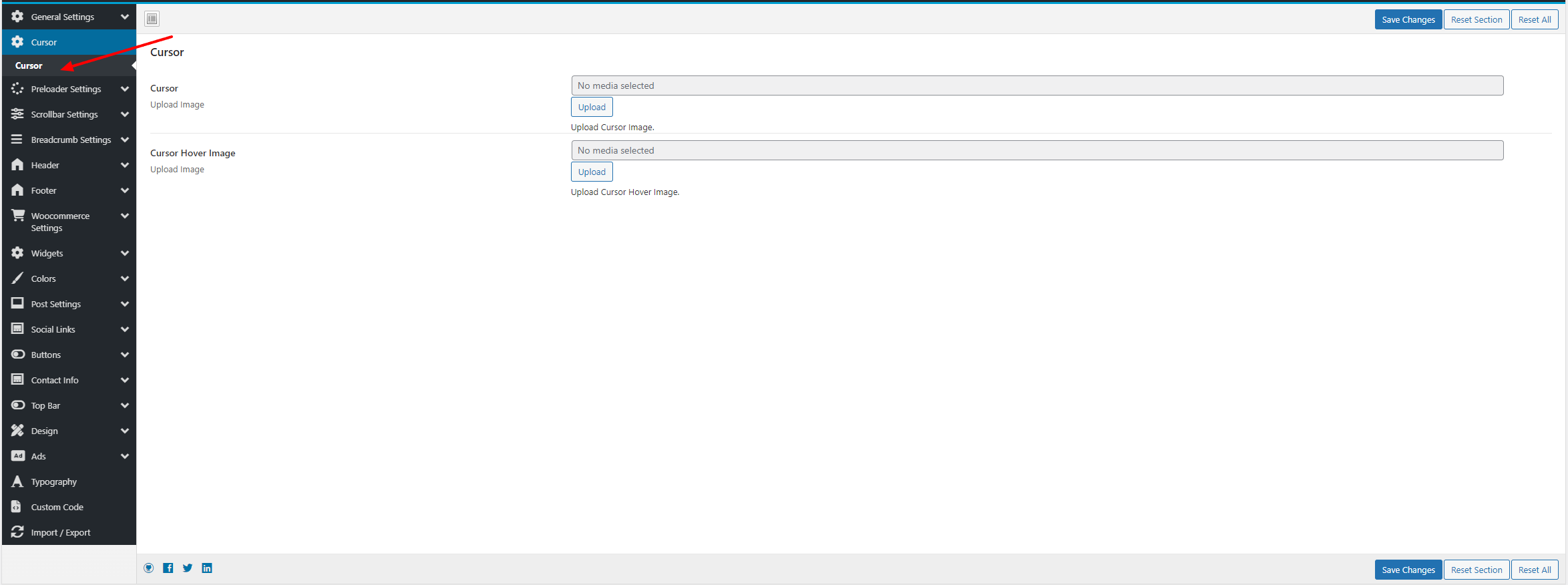Screen dimensions: 1568x585
Task: Click the round website icon in footer
Action: tap(149, 568)
